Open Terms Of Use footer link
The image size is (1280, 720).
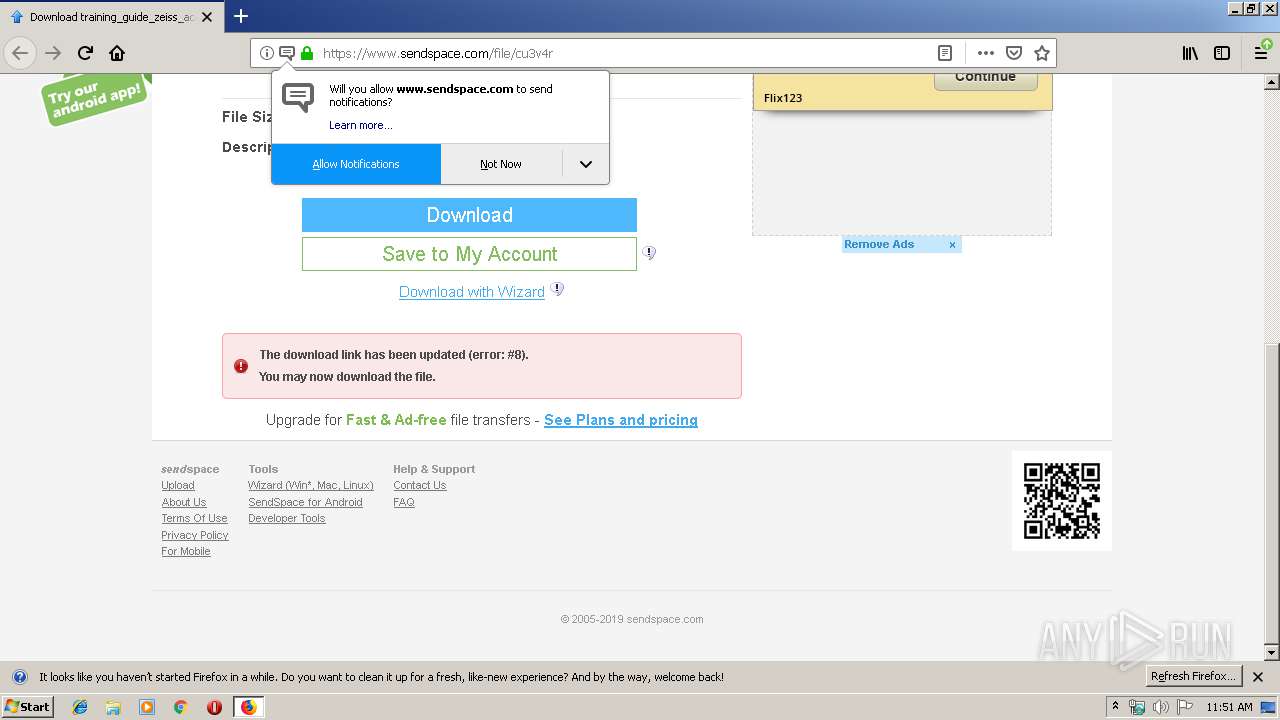point(194,518)
